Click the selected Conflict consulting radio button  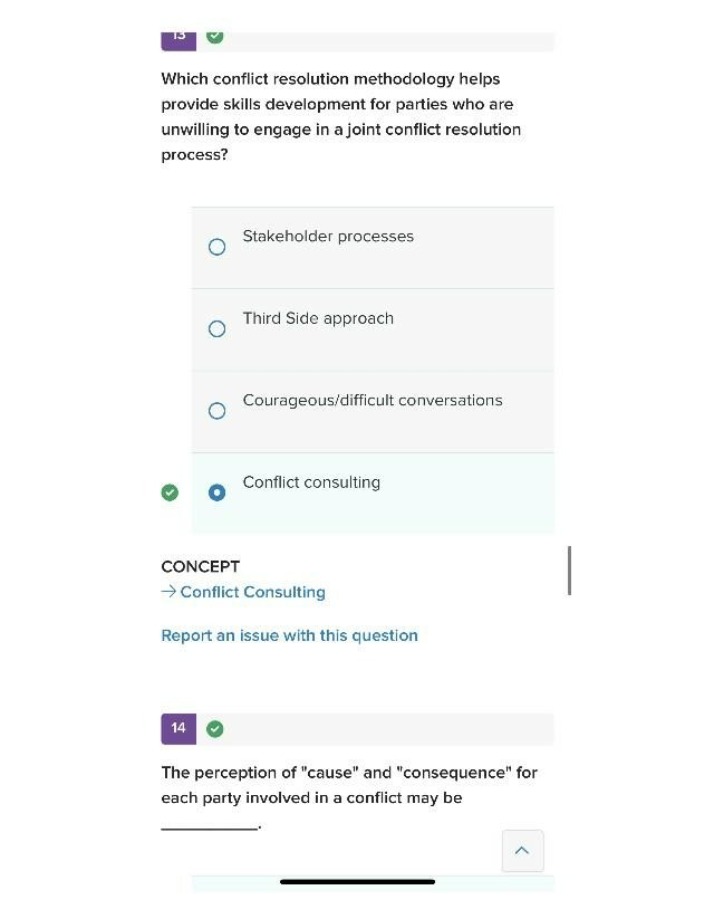217,492
